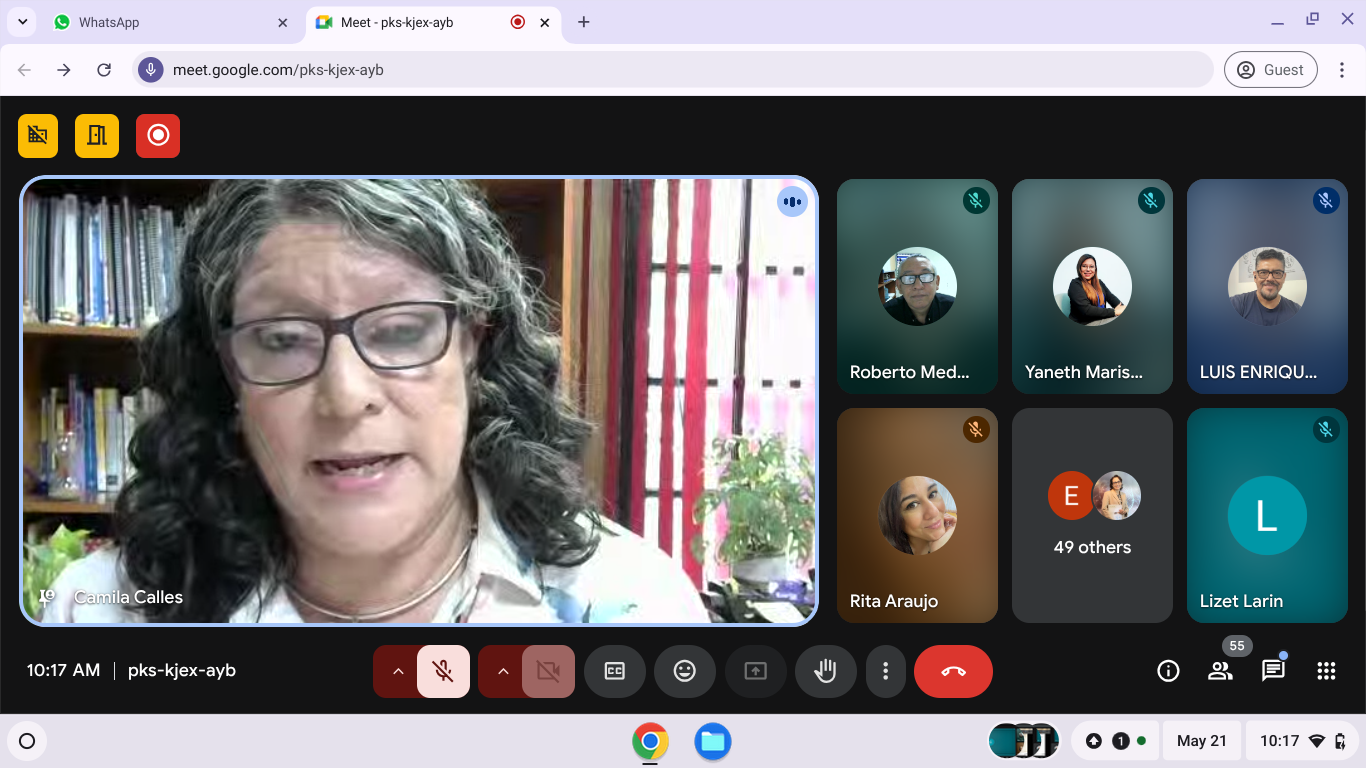Close the WhatsApp tab
Image resolution: width=1366 pixels, height=768 pixels.
click(x=283, y=22)
